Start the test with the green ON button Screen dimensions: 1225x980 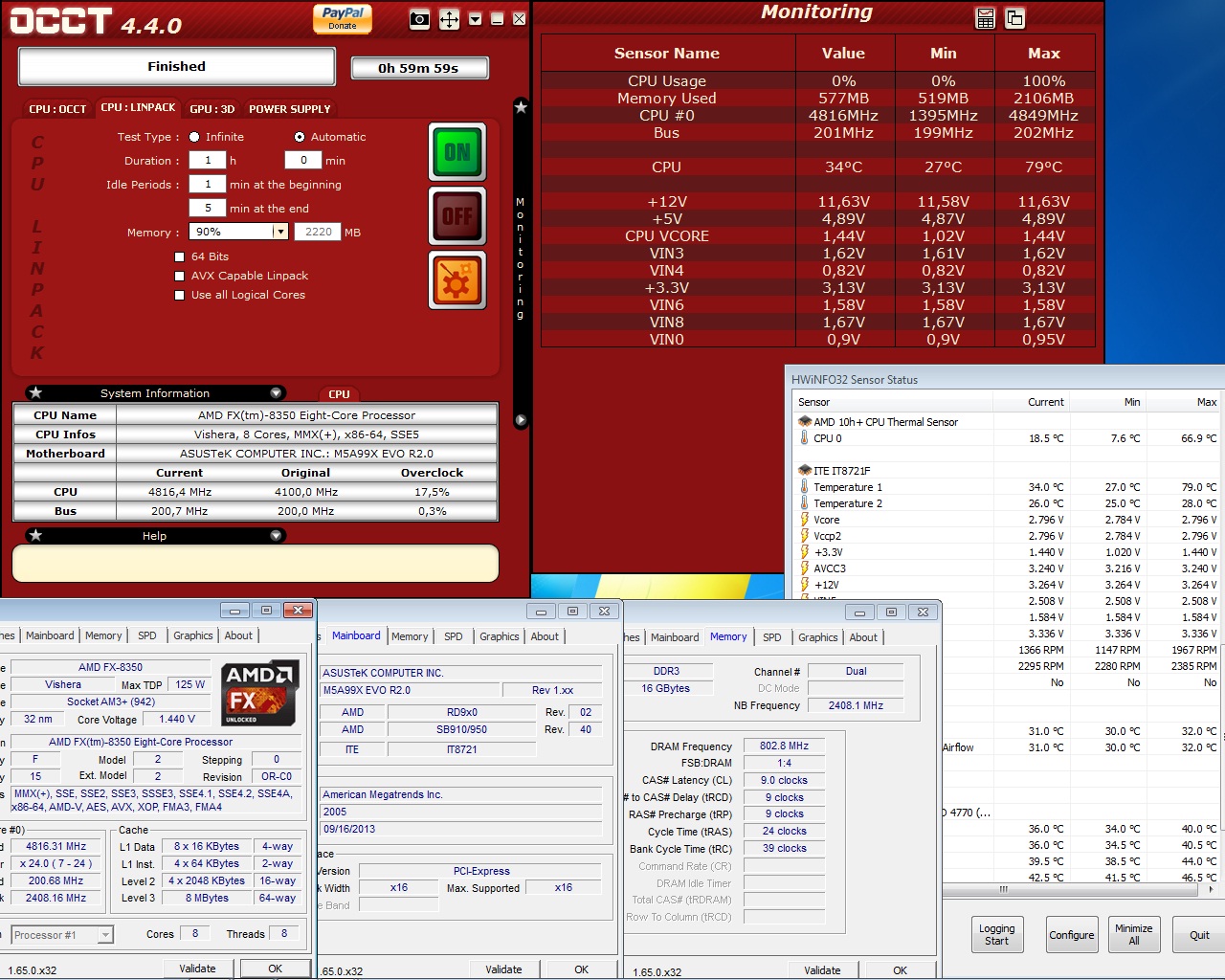[x=457, y=151]
